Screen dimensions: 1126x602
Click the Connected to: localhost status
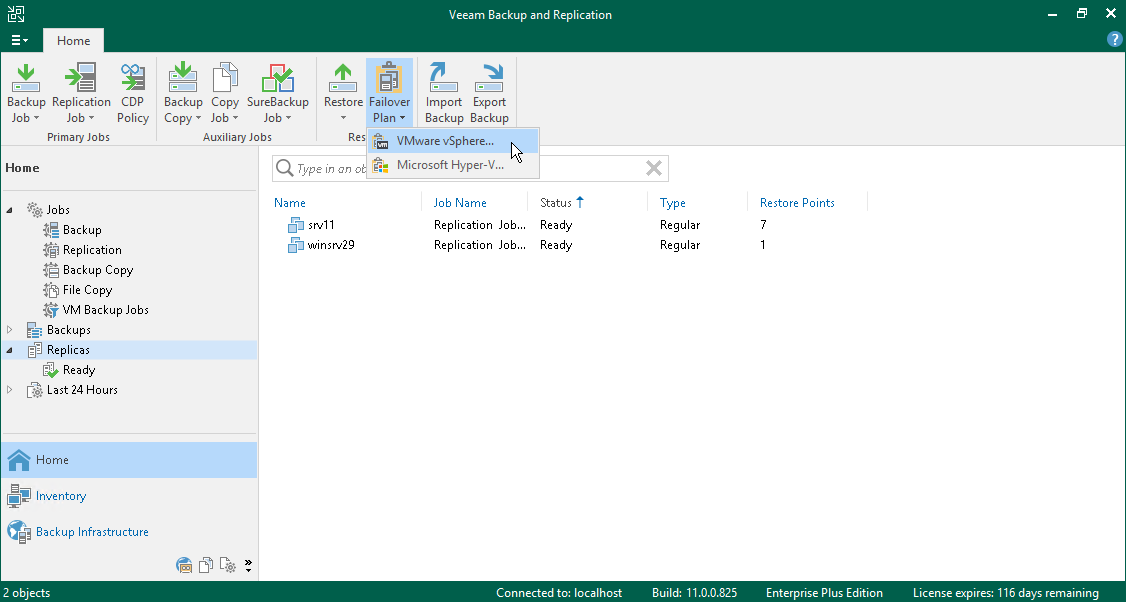tap(559, 593)
